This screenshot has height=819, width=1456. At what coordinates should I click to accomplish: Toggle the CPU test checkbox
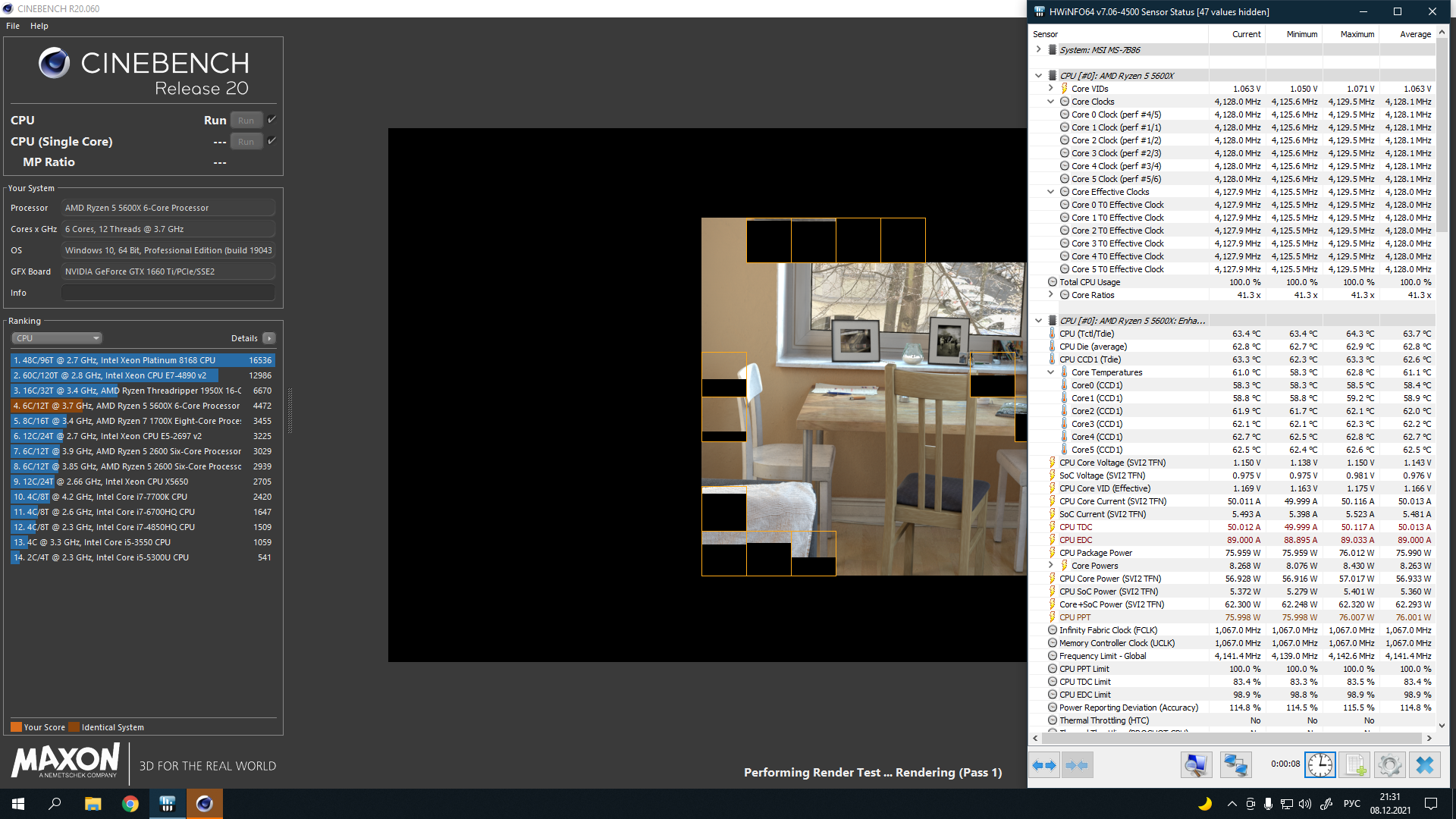click(x=272, y=120)
